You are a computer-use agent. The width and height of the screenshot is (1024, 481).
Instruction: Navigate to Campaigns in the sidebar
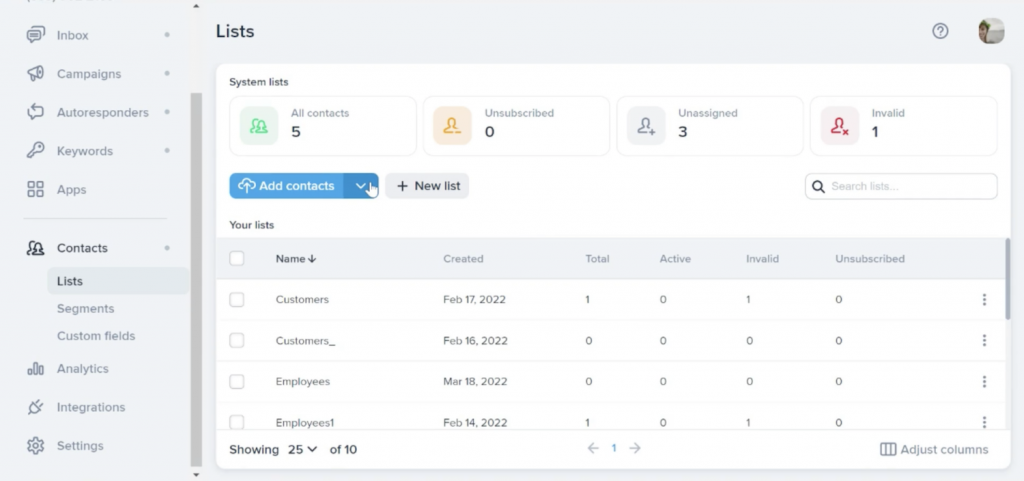tap(88, 74)
